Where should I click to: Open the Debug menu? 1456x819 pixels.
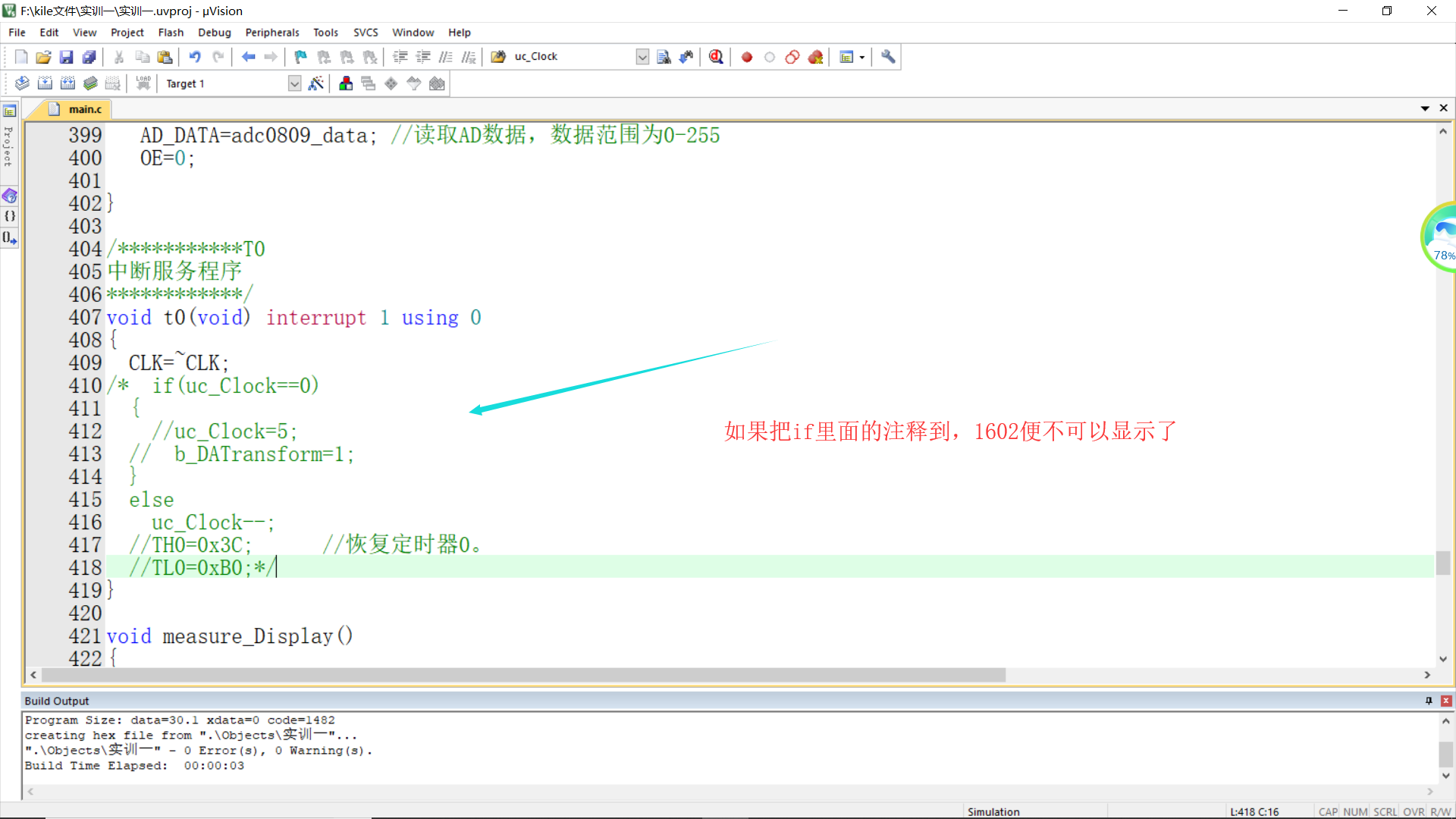(x=215, y=33)
